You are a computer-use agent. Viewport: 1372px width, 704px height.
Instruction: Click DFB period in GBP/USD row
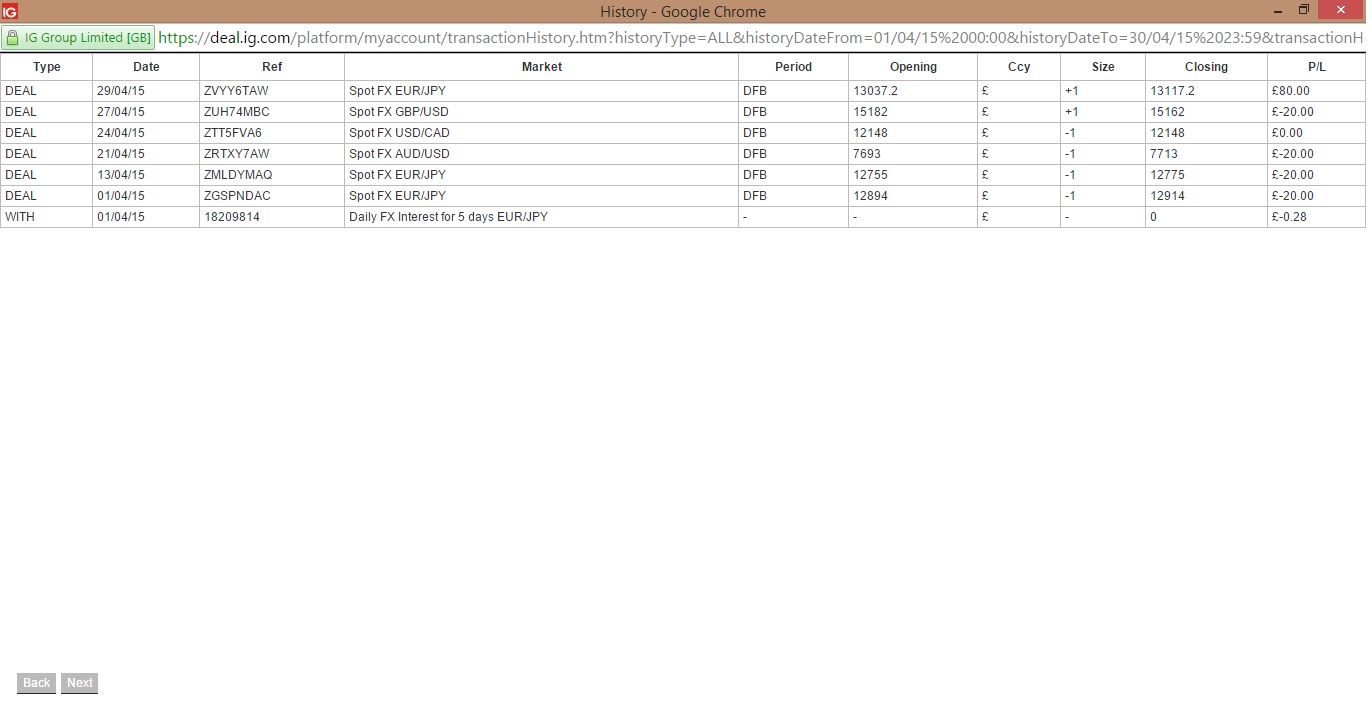click(x=755, y=112)
